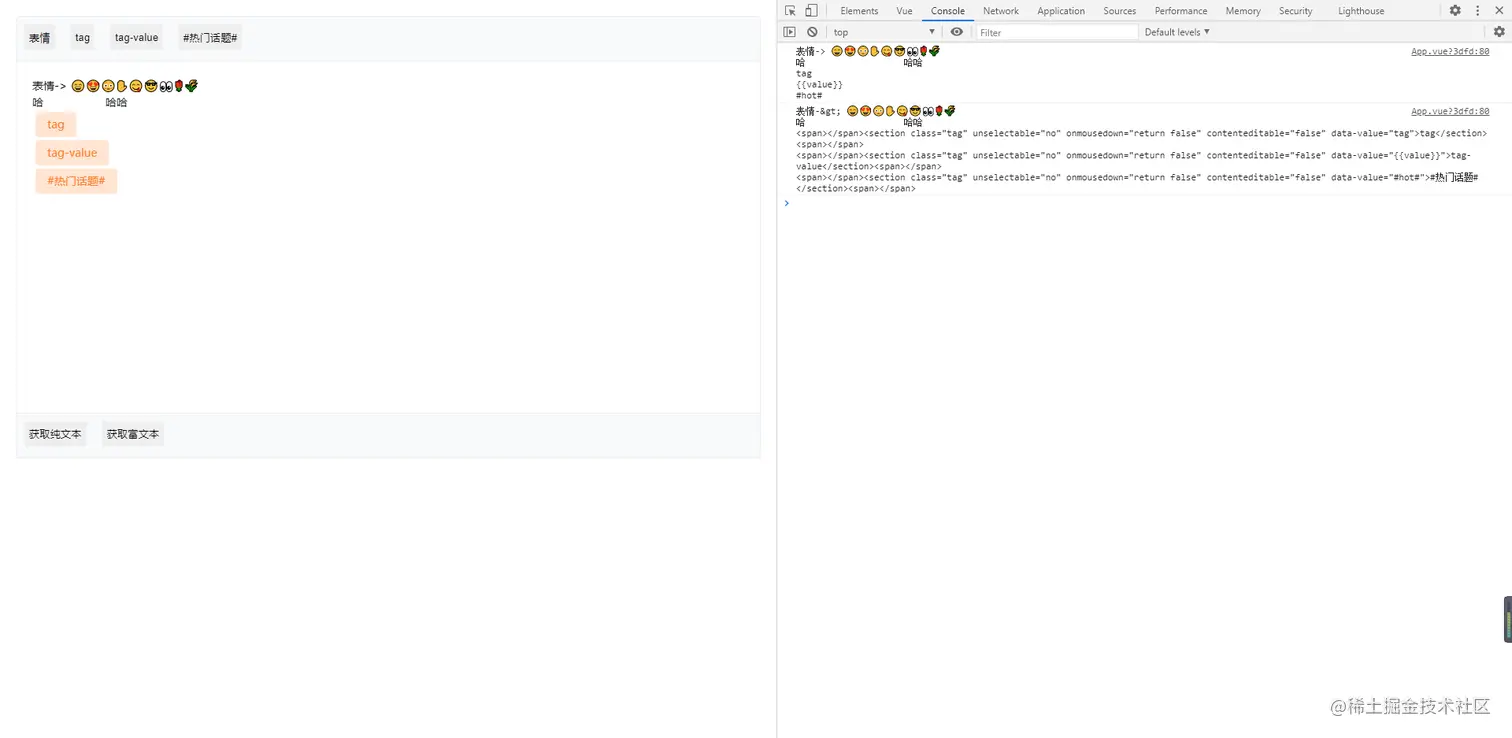Select the inspect element cursor tool
The width and height of the screenshot is (1512, 738).
point(789,10)
